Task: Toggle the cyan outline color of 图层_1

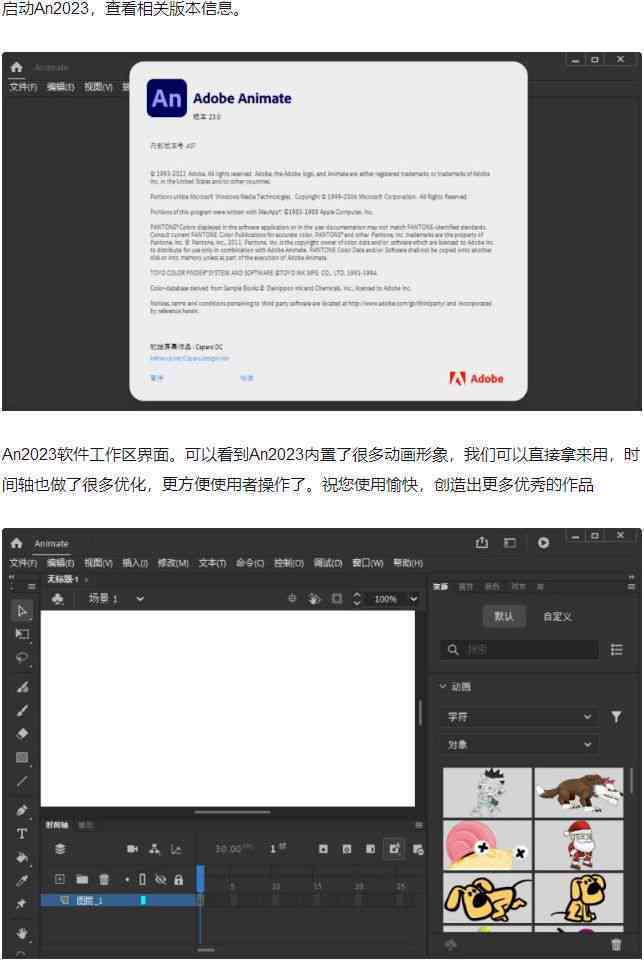Action: 143,900
